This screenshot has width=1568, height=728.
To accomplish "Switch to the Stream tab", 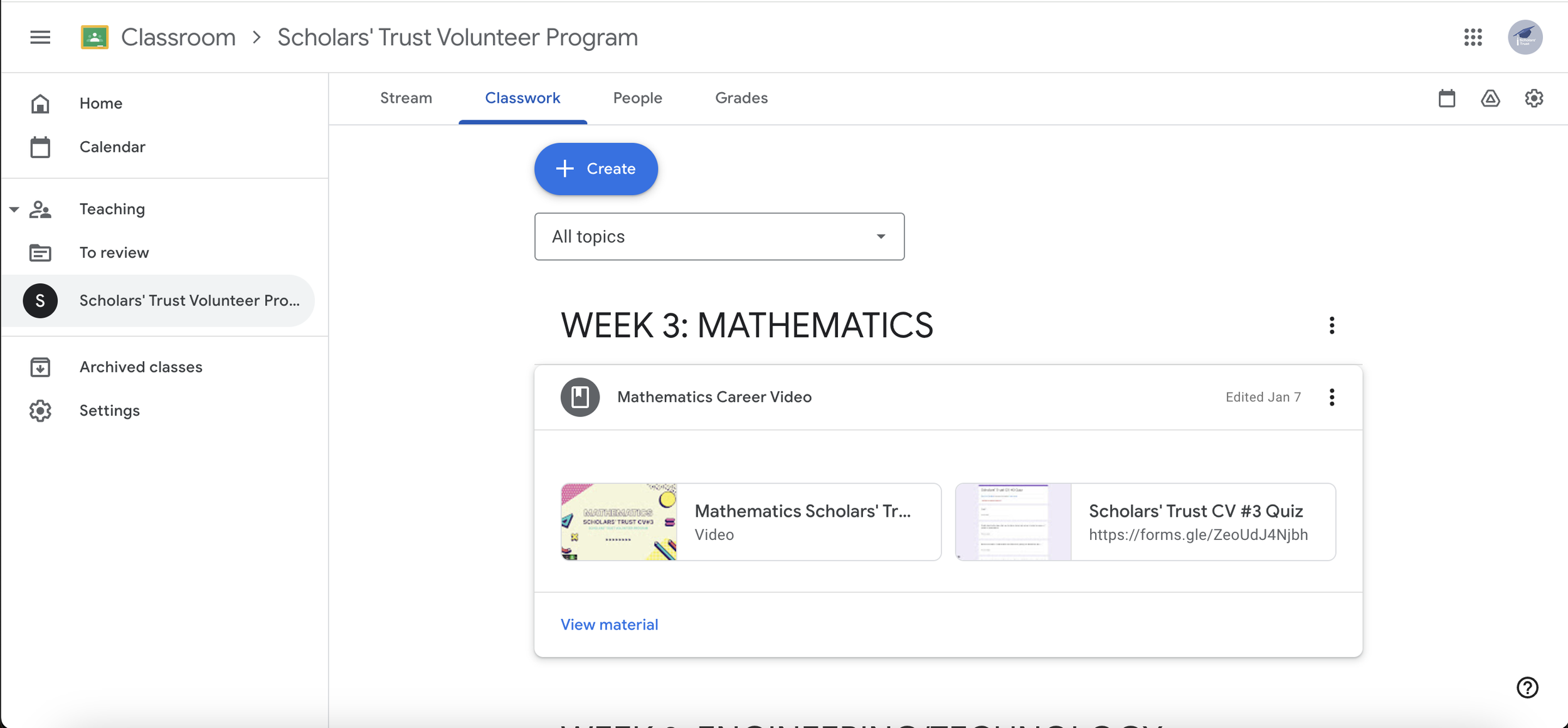I will [406, 98].
